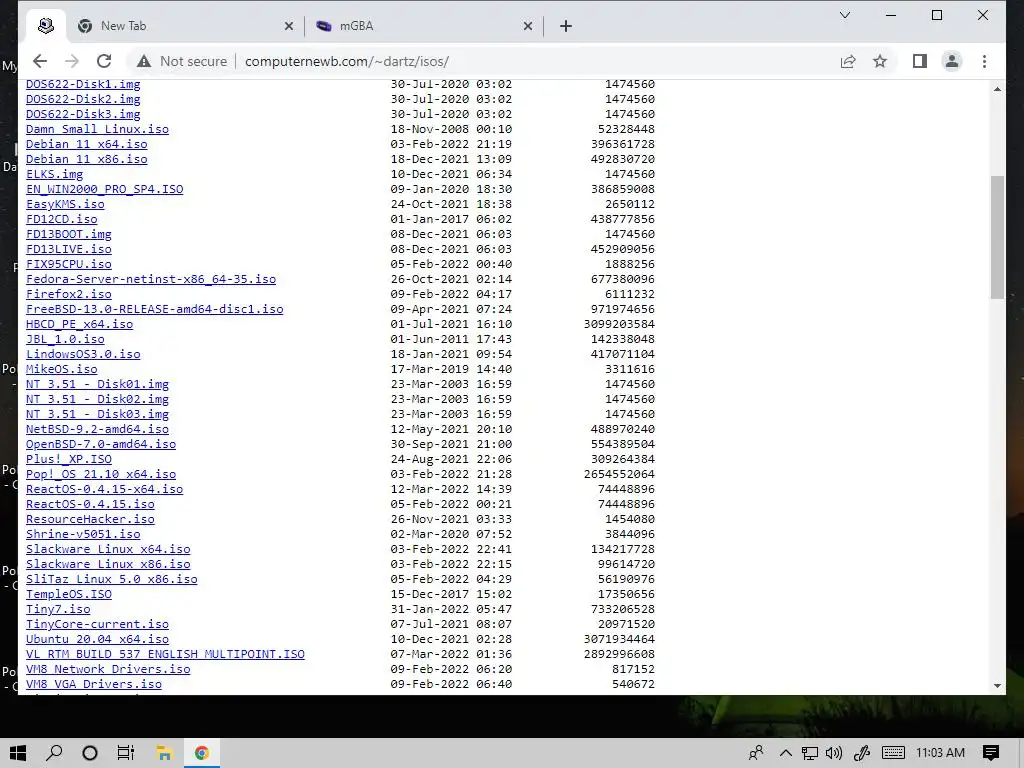This screenshot has height=768, width=1024.
Task: Open the volume control tray icon
Action: click(x=834, y=753)
